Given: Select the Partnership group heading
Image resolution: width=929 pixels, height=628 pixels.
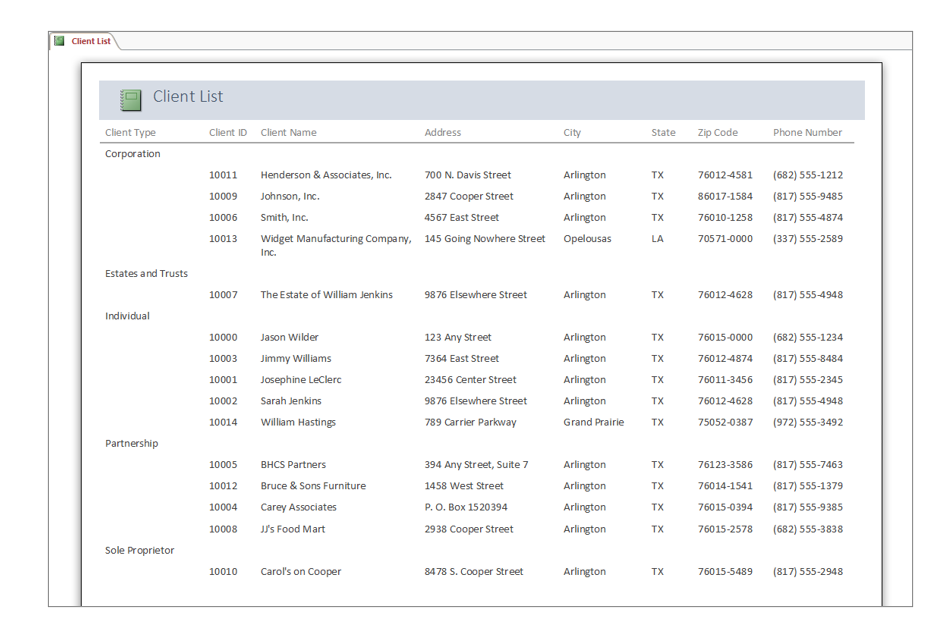Looking at the screenshot, I should pyautogui.click(x=132, y=444).
